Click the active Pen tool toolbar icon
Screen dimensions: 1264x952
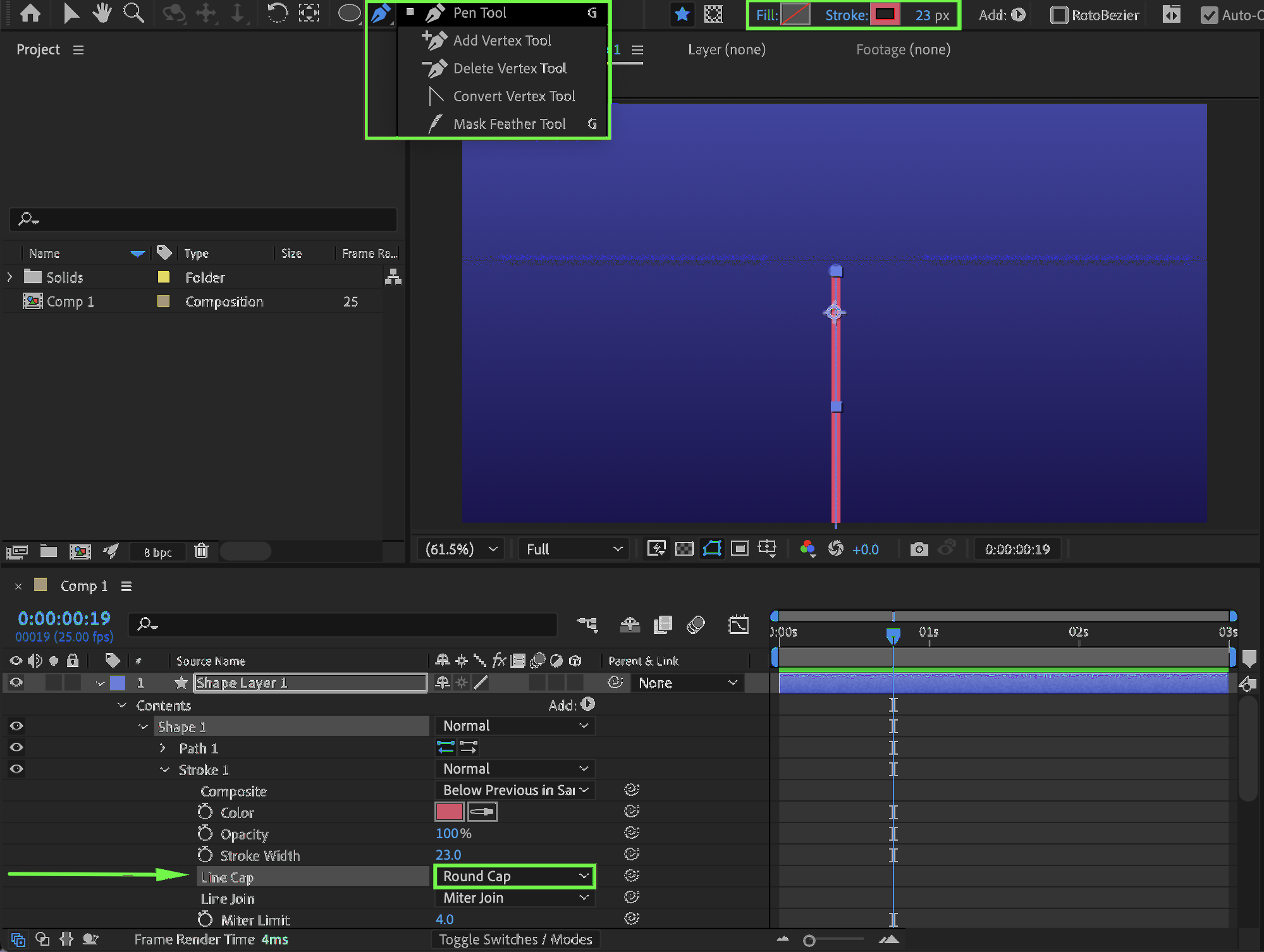coord(381,13)
